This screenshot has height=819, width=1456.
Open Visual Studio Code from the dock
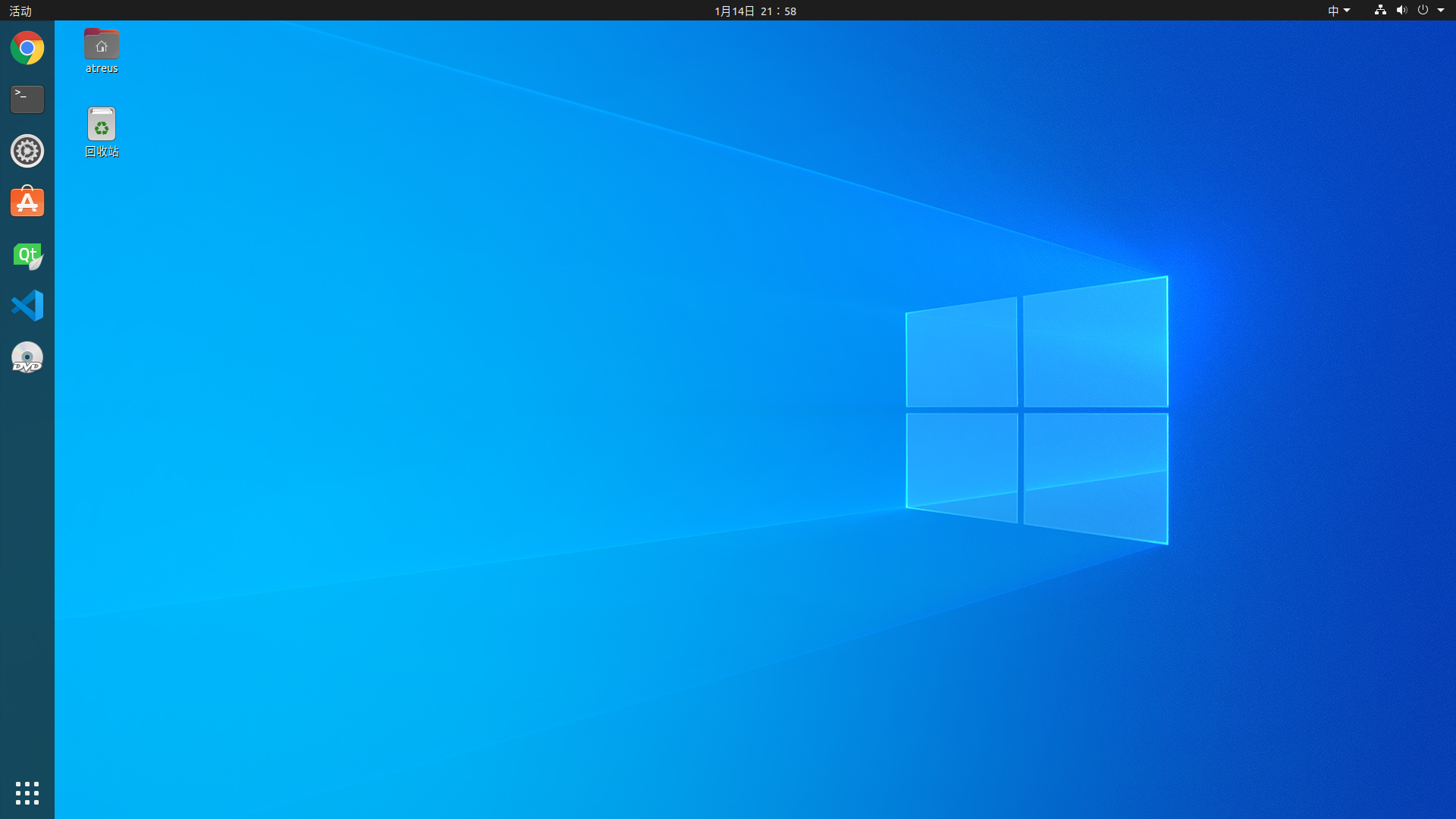[27, 306]
